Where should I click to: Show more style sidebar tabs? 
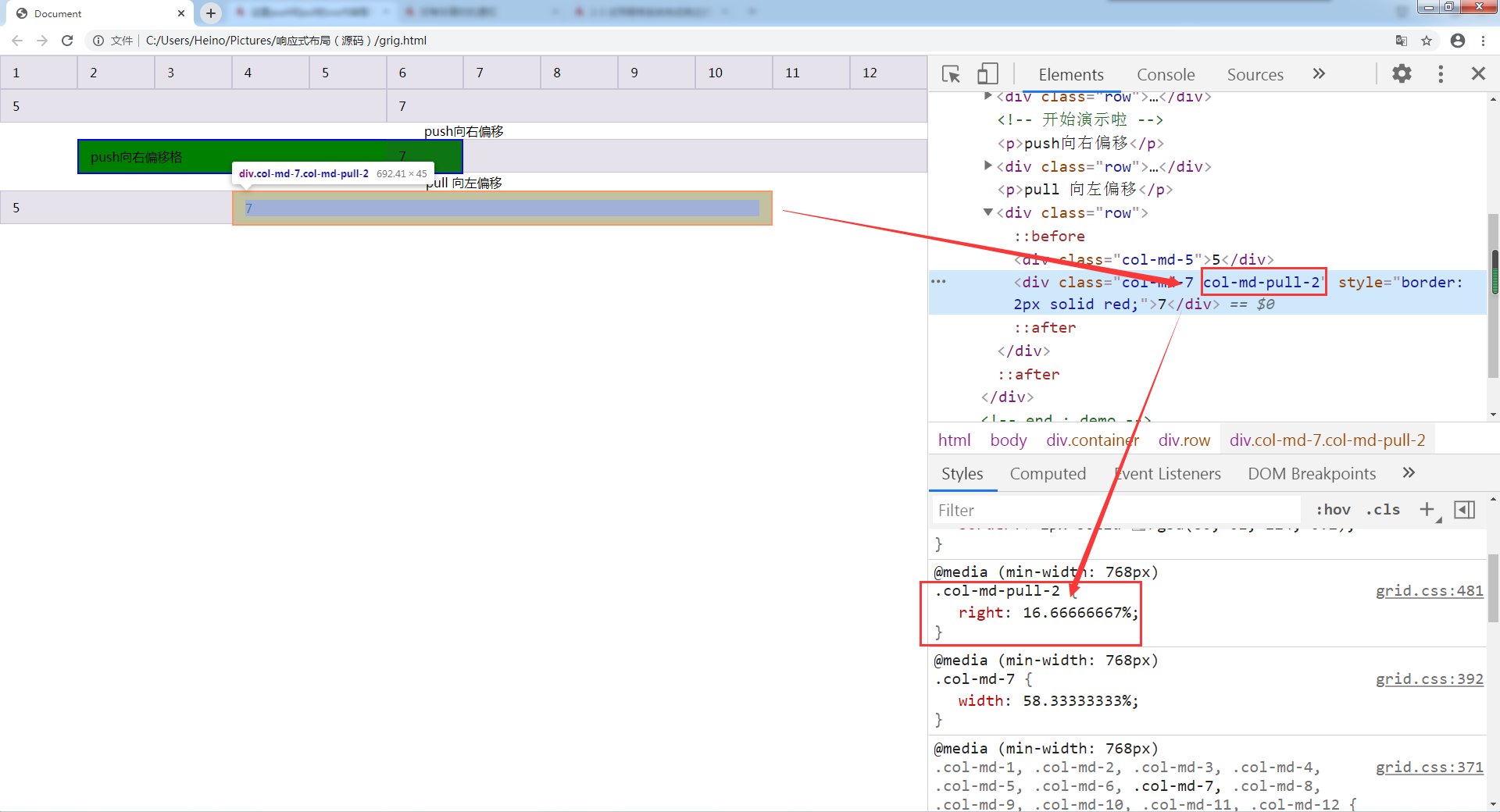(x=1409, y=472)
